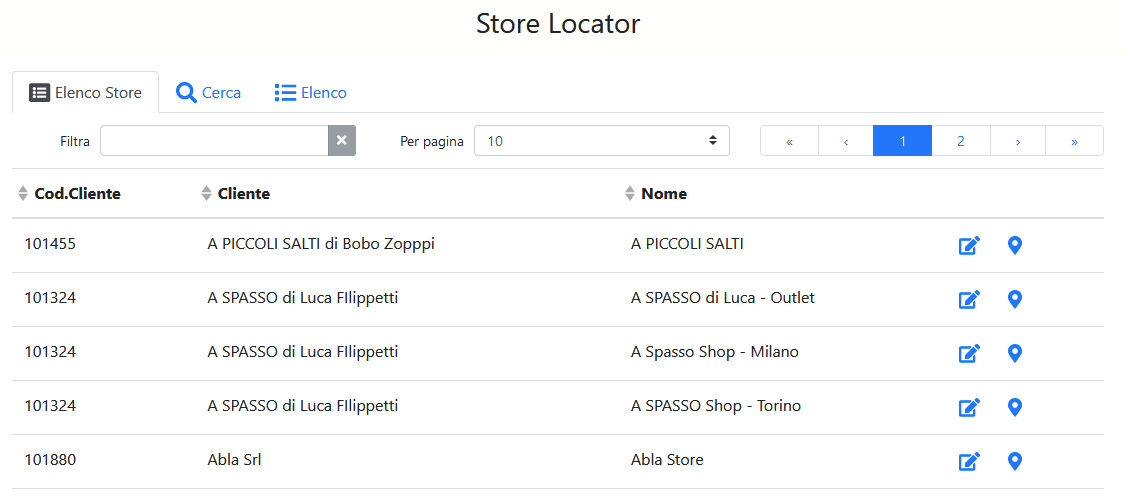This screenshot has height=500, width=1127.
Task: Edit the A SPASSO Shop - Torino entry
Action: pyautogui.click(x=969, y=408)
